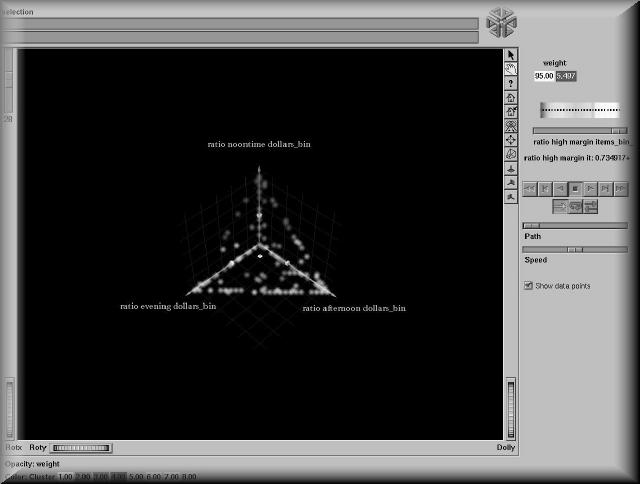Stop the animation playback
The height and width of the screenshot is (484, 640).
click(575, 189)
